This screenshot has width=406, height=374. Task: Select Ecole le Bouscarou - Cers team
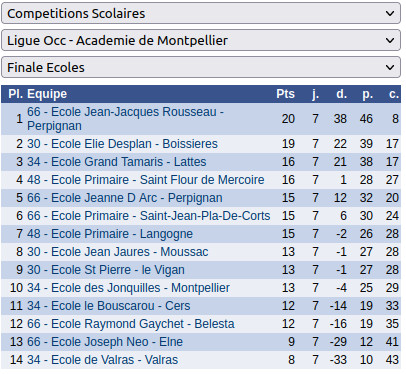[x=109, y=306]
